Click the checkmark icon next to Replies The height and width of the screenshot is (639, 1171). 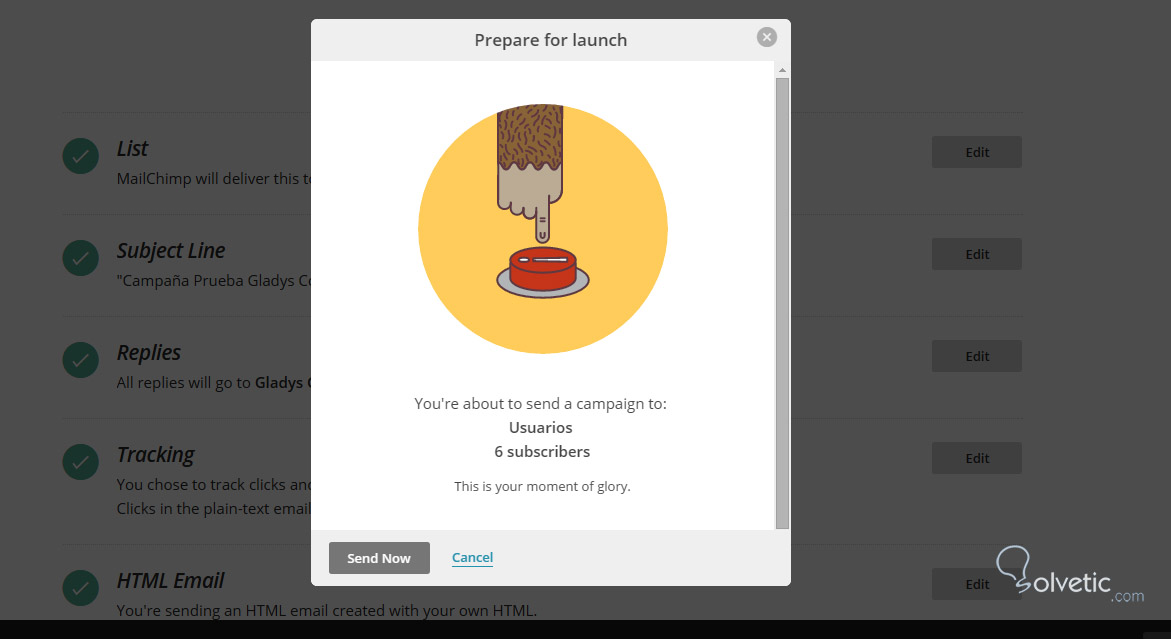pos(80,359)
